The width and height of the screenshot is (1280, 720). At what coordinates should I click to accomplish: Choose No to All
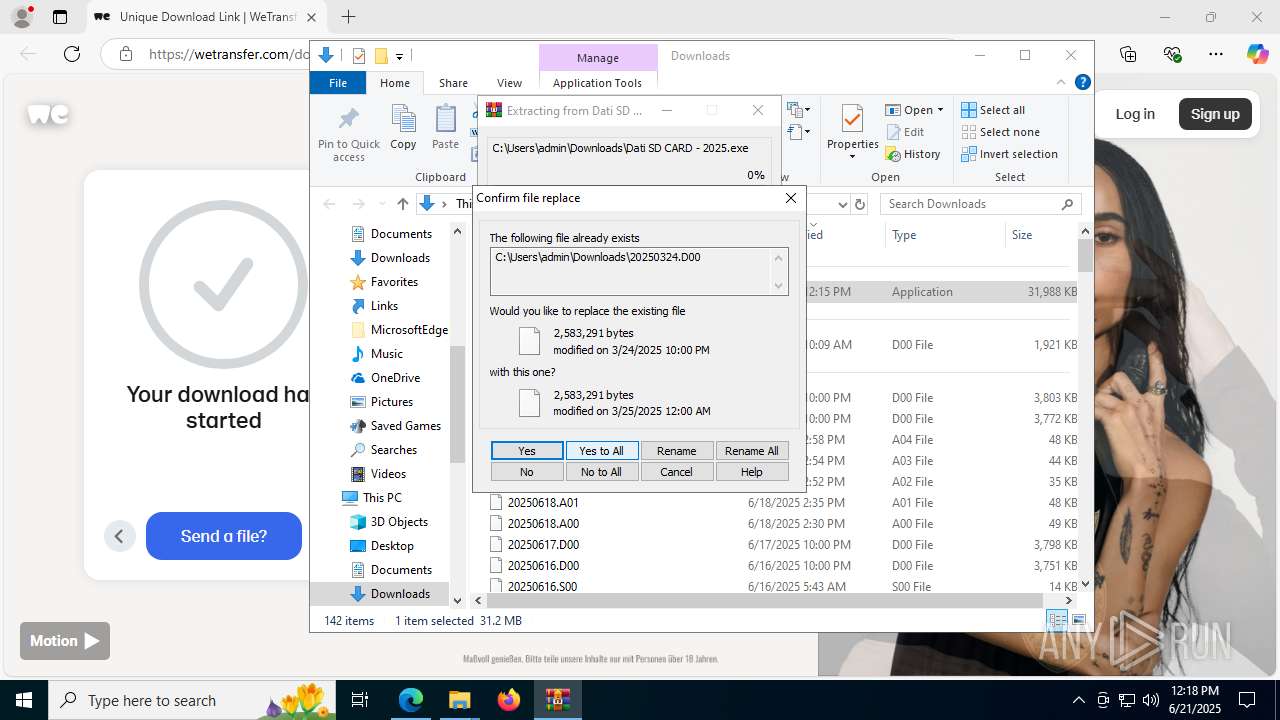pyautogui.click(x=601, y=472)
